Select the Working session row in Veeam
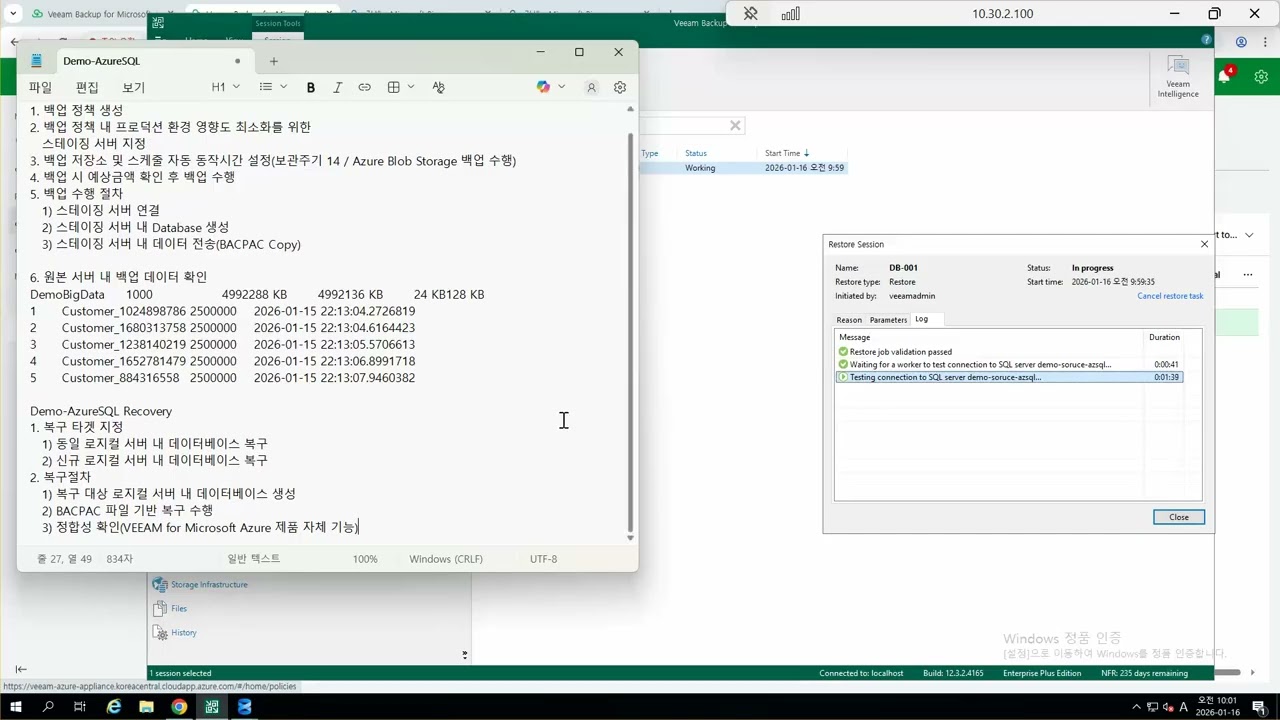The height and width of the screenshot is (720, 1280). 743,168
